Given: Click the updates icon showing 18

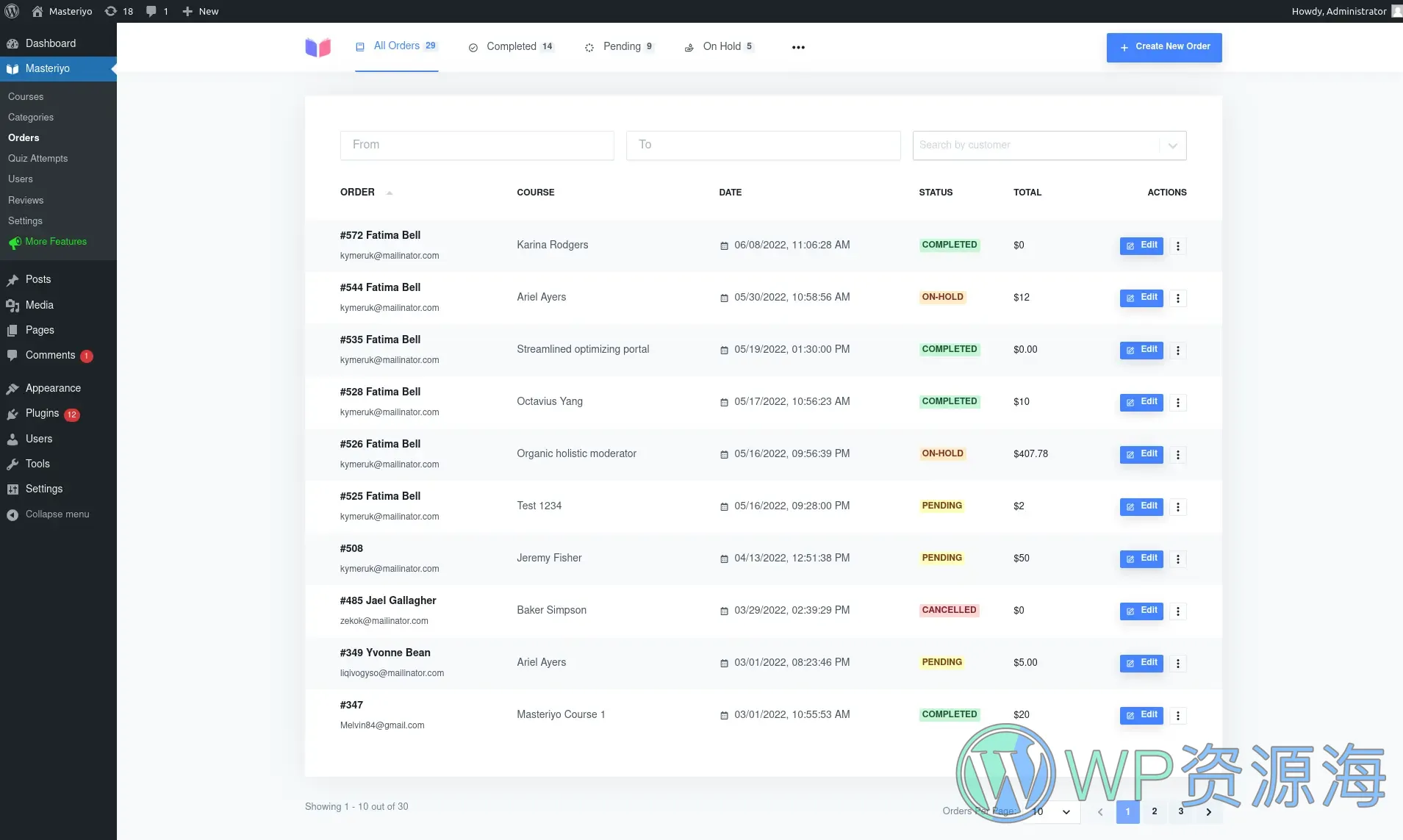Looking at the screenshot, I should (x=118, y=11).
